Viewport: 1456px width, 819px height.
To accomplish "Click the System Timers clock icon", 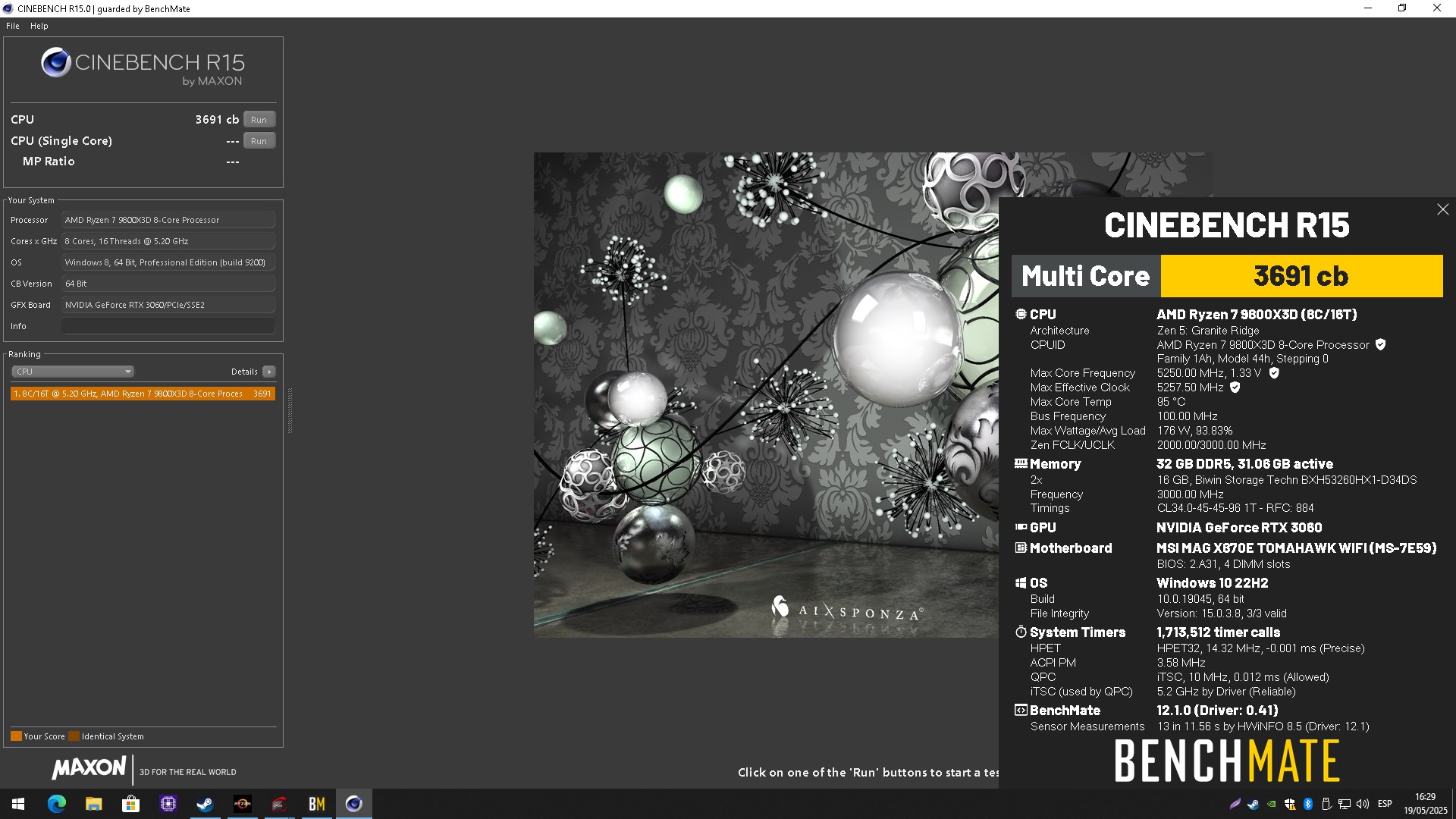I will coord(1021,632).
